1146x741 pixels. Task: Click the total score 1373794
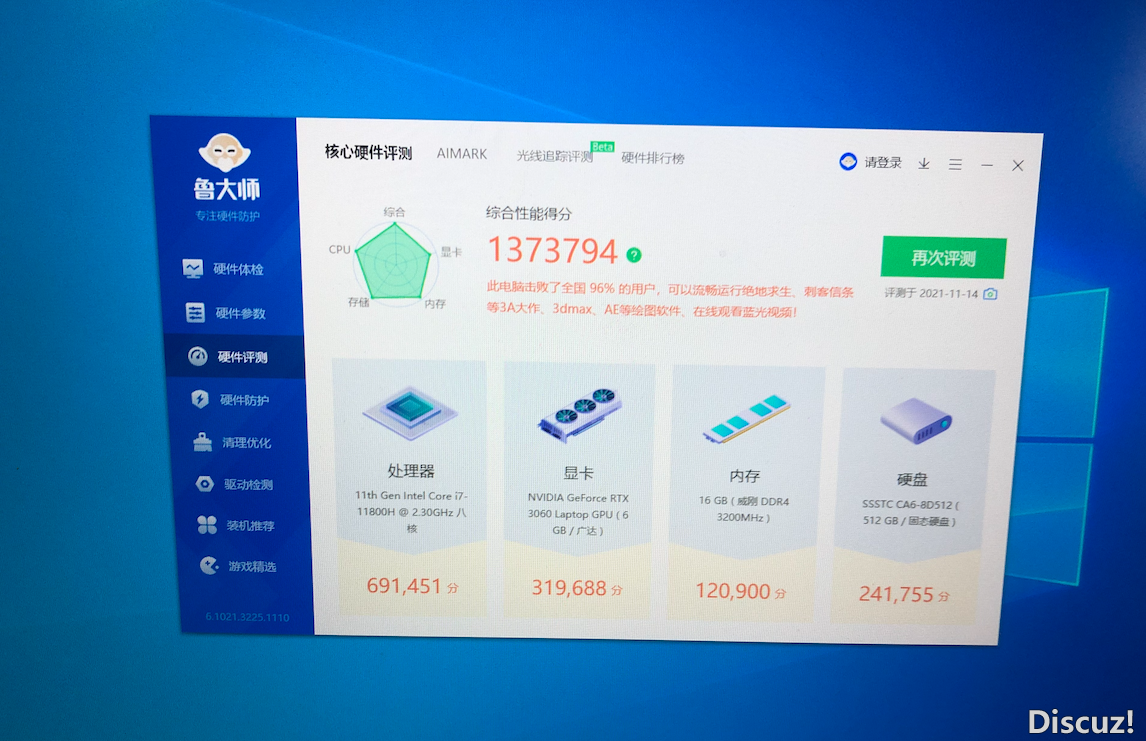click(x=553, y=250)
